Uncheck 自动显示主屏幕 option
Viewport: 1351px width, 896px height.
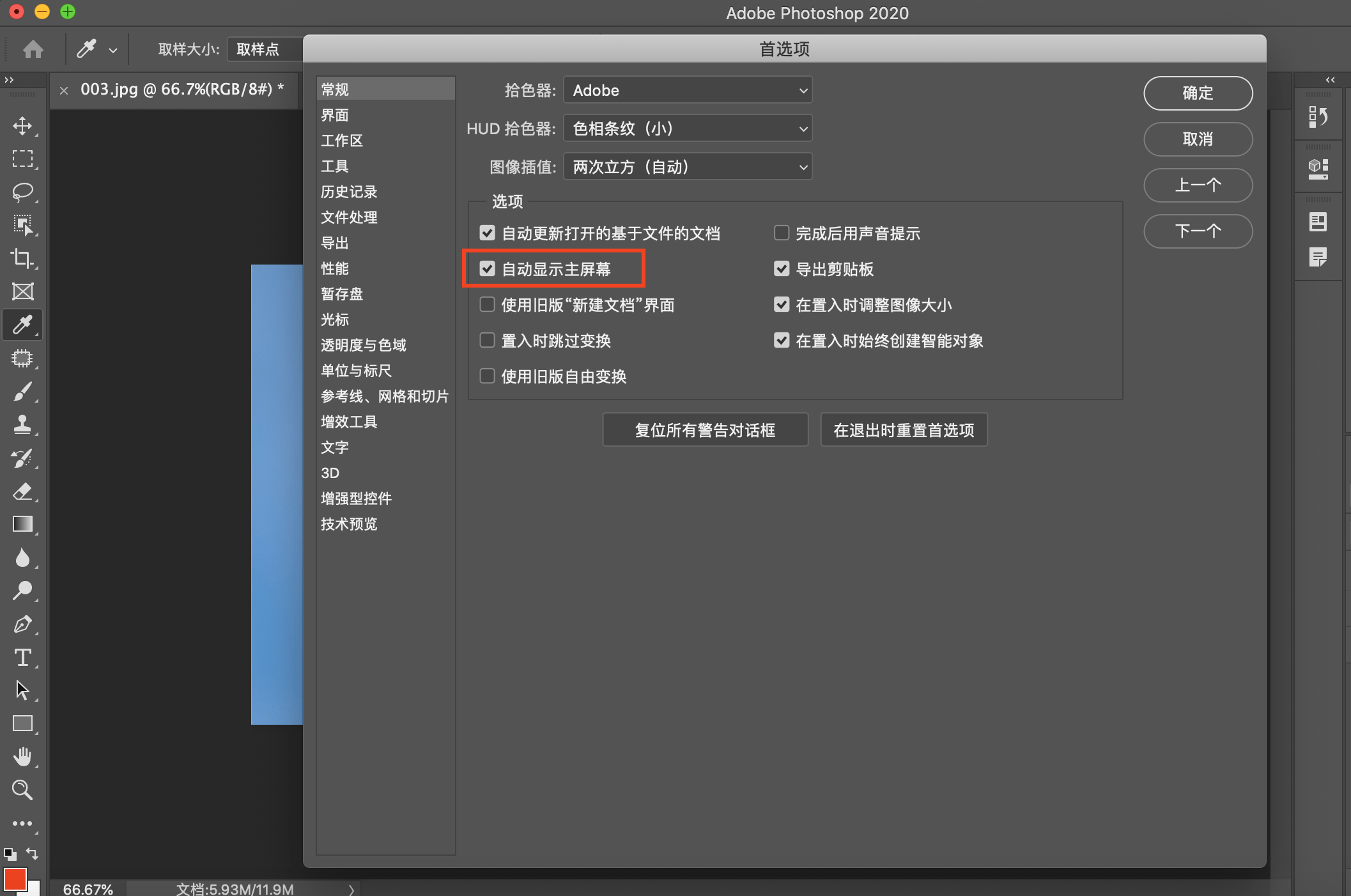pyautogui.click(x=487, y=268)
